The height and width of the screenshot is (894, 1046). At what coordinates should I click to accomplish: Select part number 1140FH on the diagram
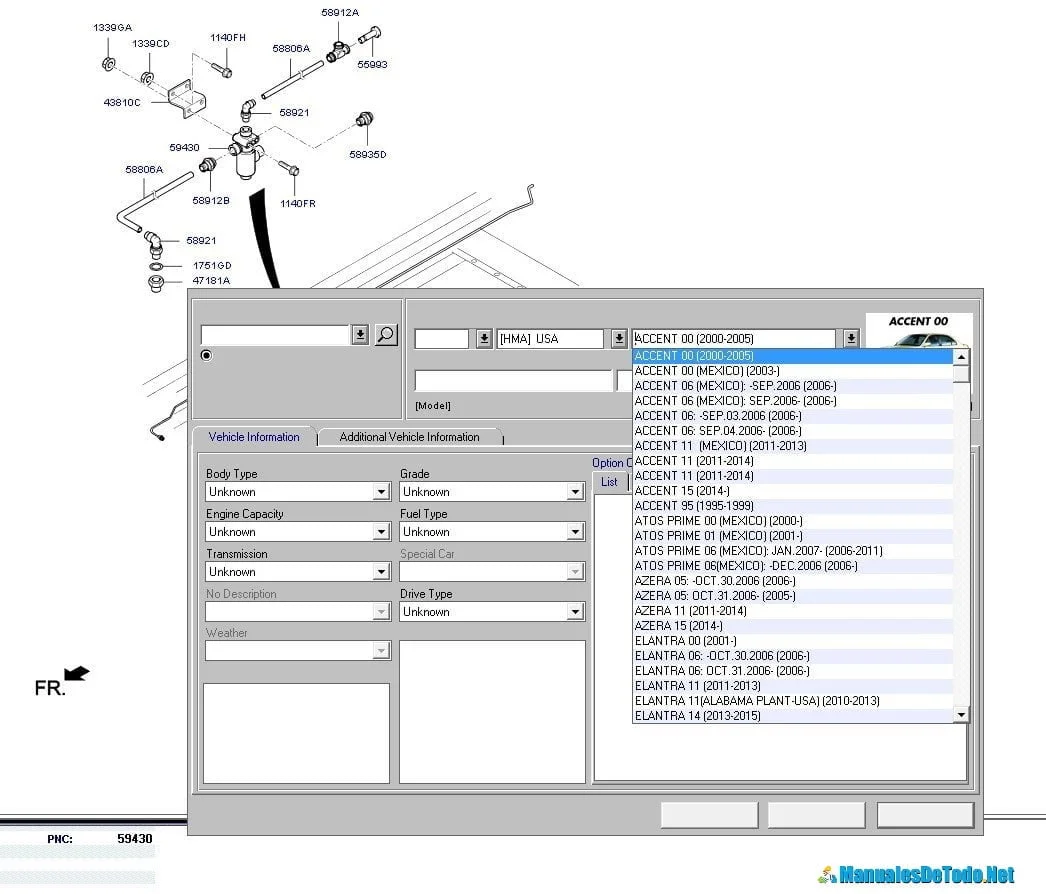pos(228,37)
